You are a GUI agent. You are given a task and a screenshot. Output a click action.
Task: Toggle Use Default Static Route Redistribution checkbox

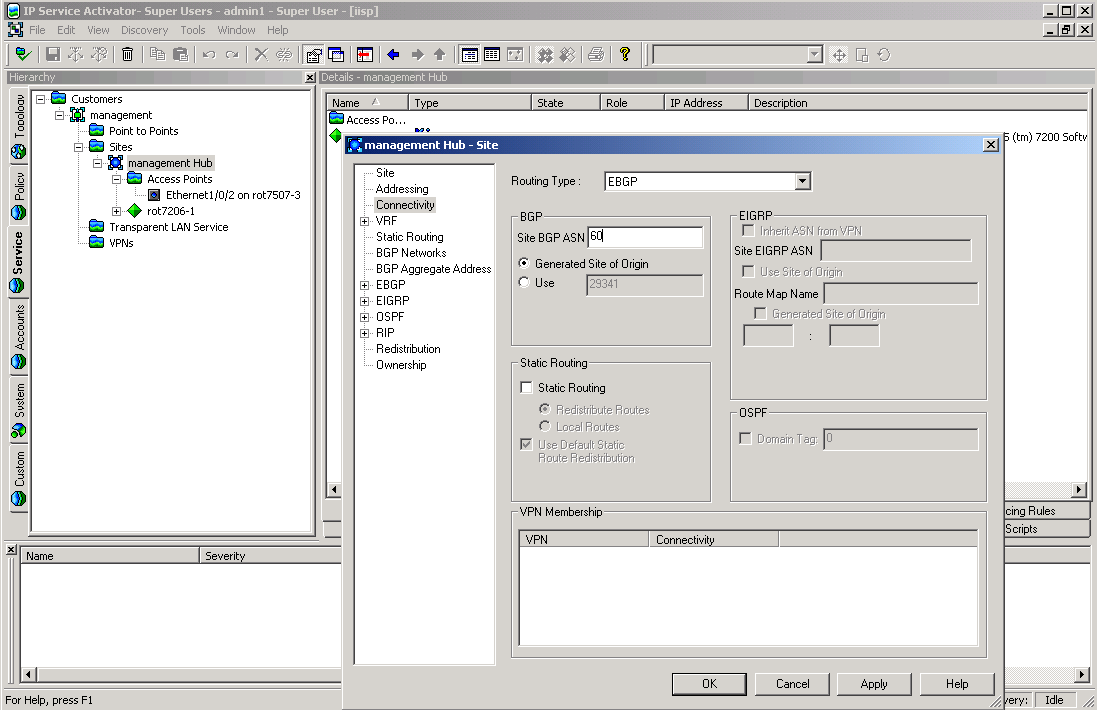[x=526, y=445]
